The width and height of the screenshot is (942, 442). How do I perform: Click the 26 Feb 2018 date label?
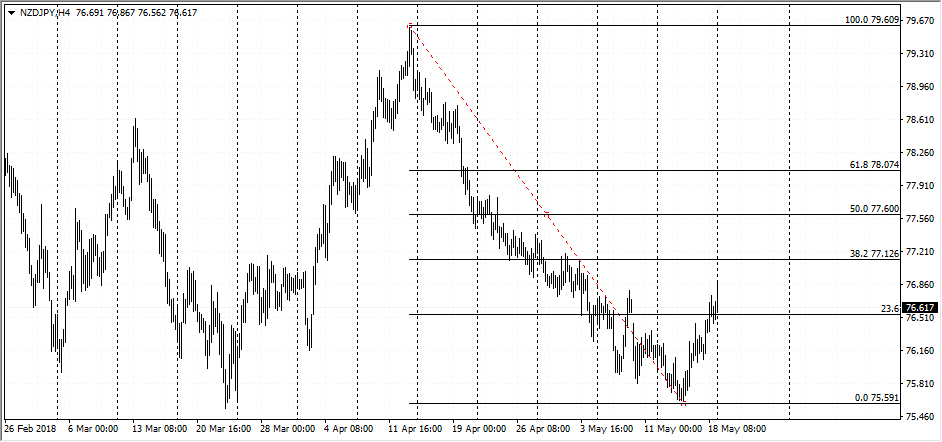[29, 428]
